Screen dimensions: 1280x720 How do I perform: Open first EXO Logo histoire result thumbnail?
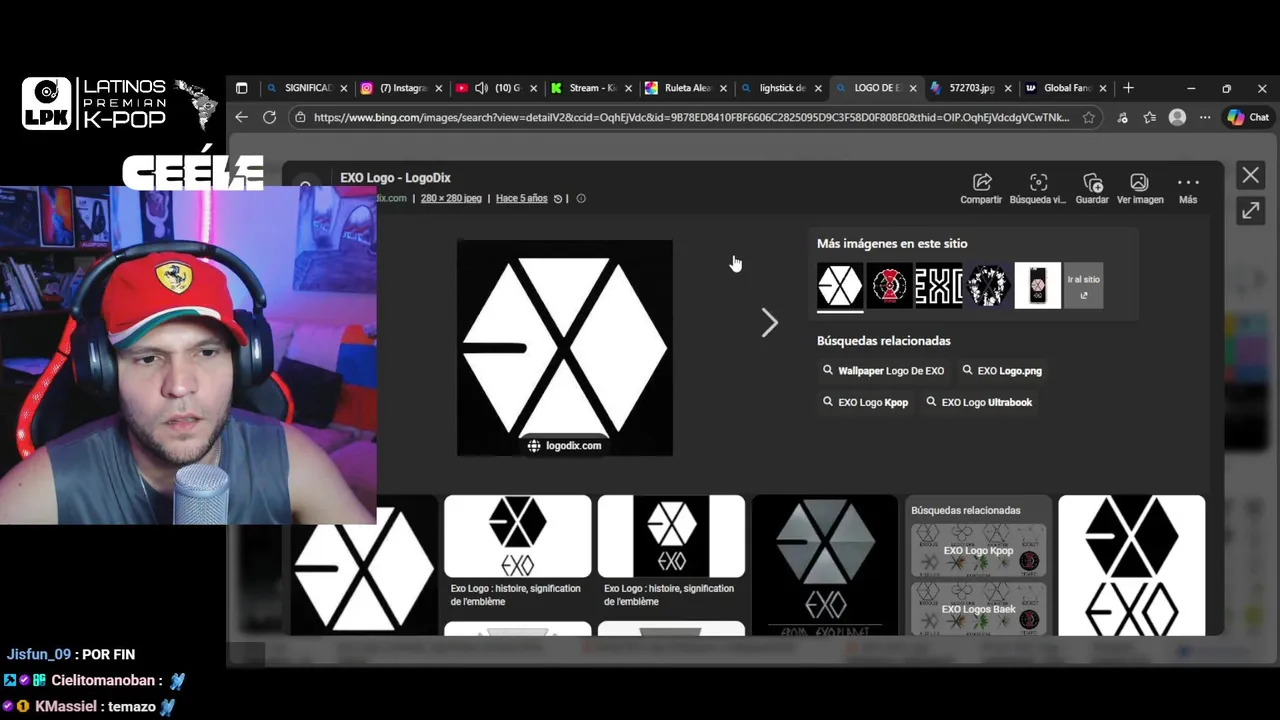(518, 536)
